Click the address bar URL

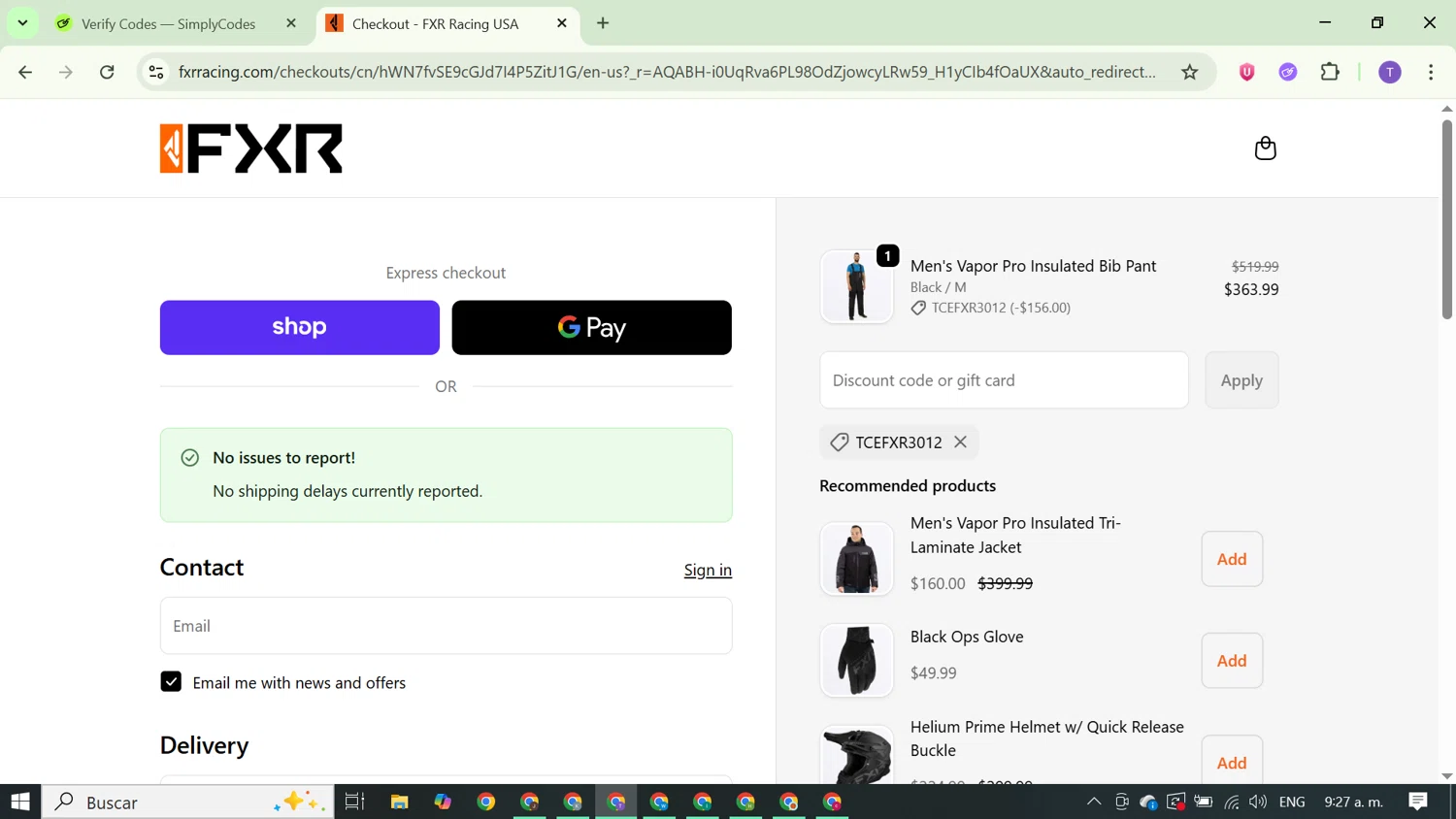[x=668, y=72]
